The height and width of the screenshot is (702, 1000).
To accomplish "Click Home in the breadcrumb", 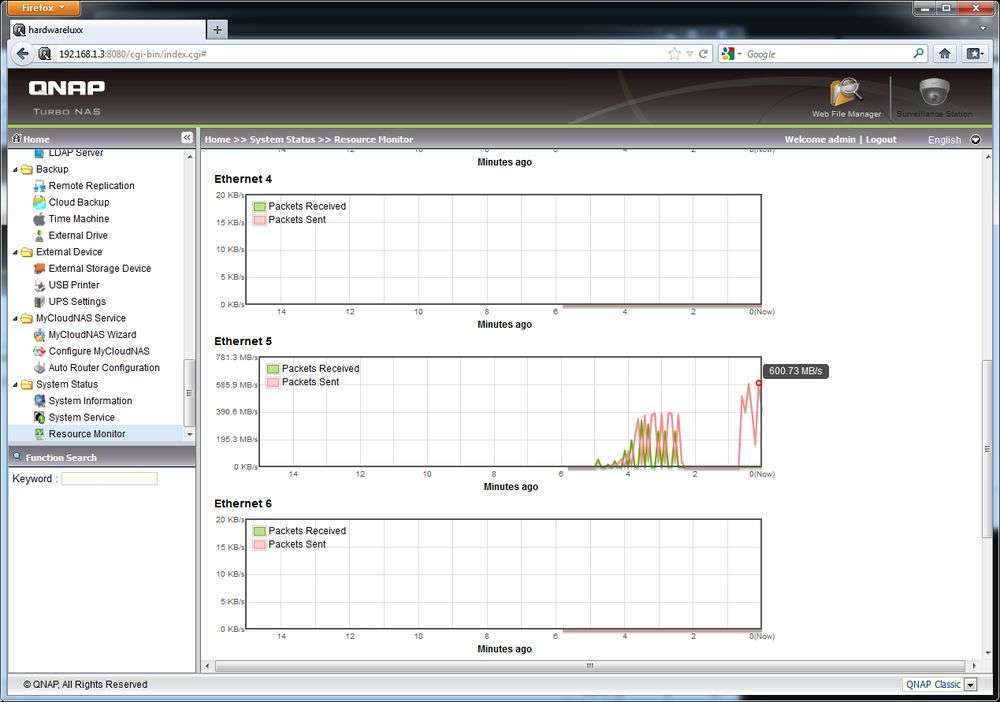I will tap(217, 140).
